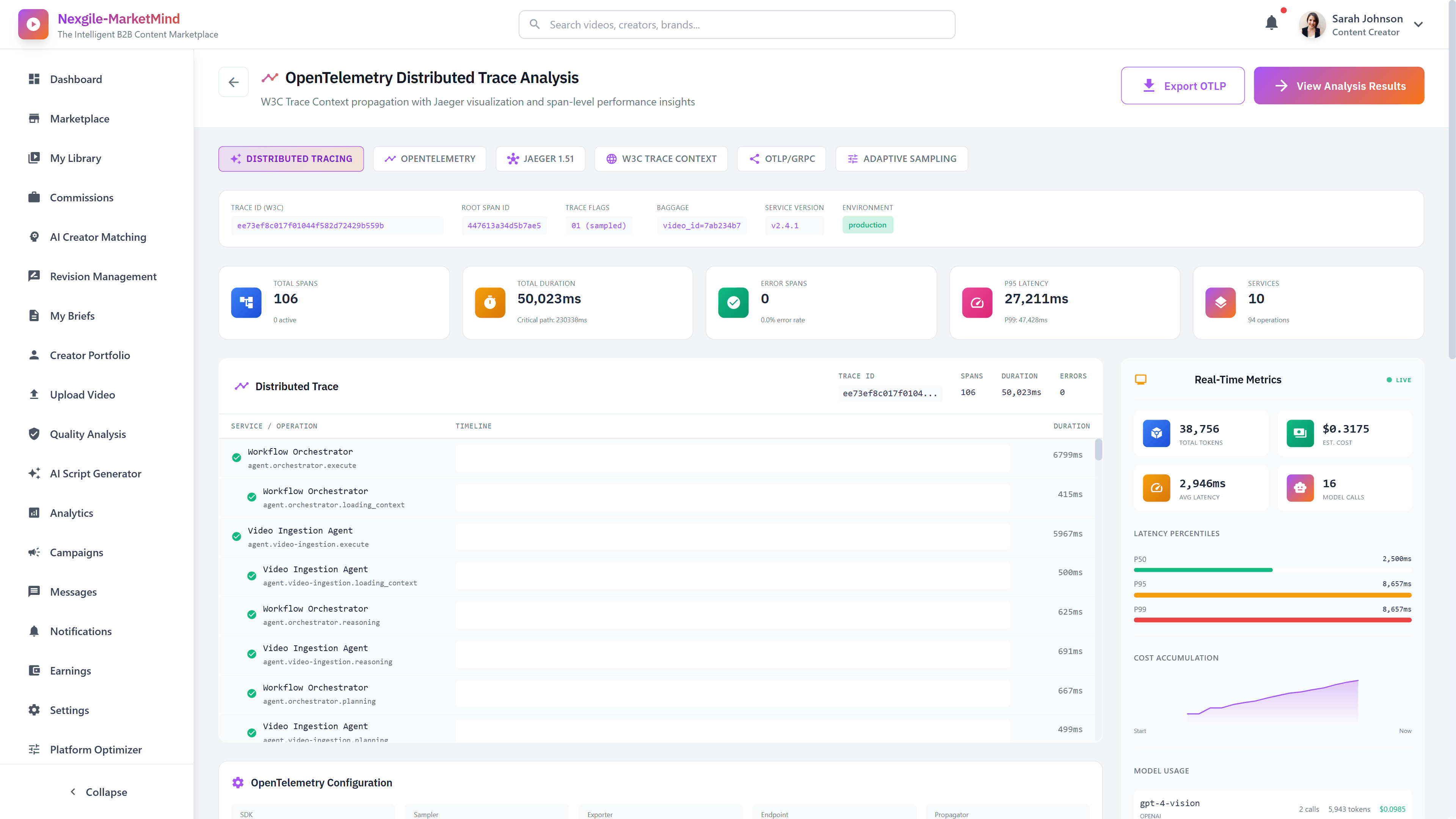
Task: Click the Total Spans blue icon
Action: point(246,303)
